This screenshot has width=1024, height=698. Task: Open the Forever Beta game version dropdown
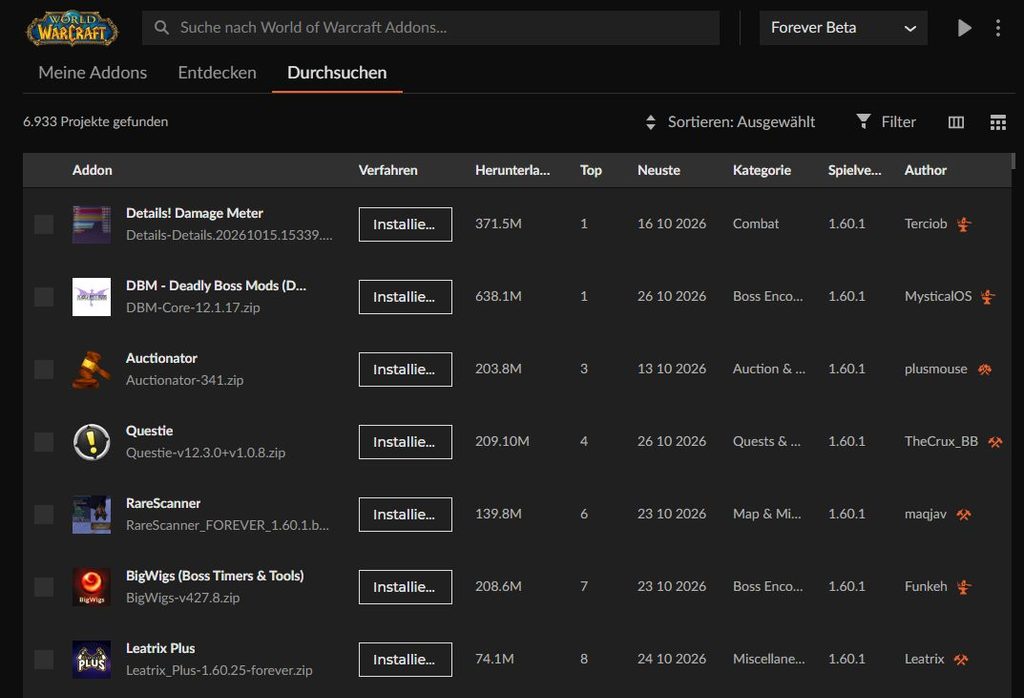(x=843, y=27)
